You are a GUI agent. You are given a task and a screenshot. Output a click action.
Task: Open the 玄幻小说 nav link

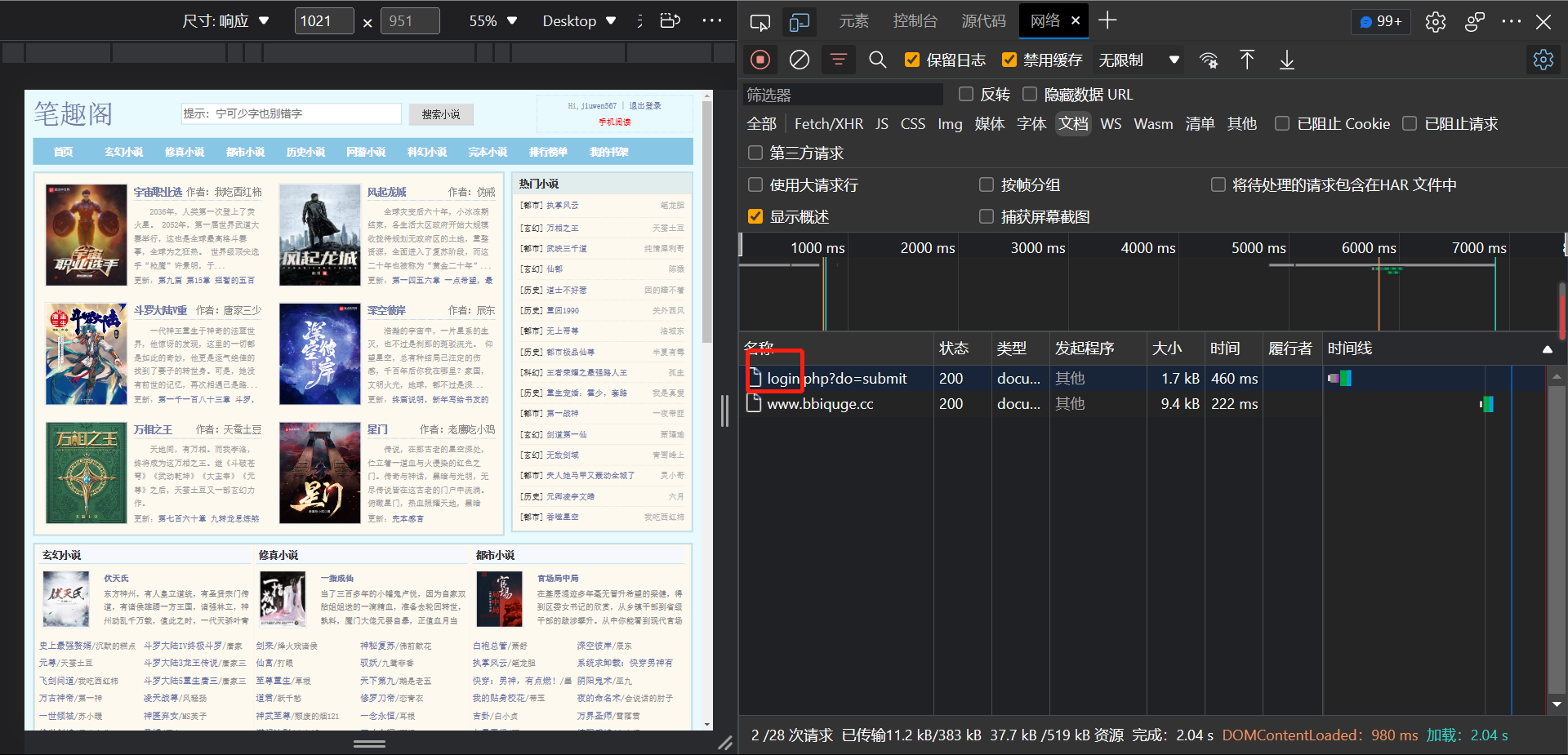point(123,152)
